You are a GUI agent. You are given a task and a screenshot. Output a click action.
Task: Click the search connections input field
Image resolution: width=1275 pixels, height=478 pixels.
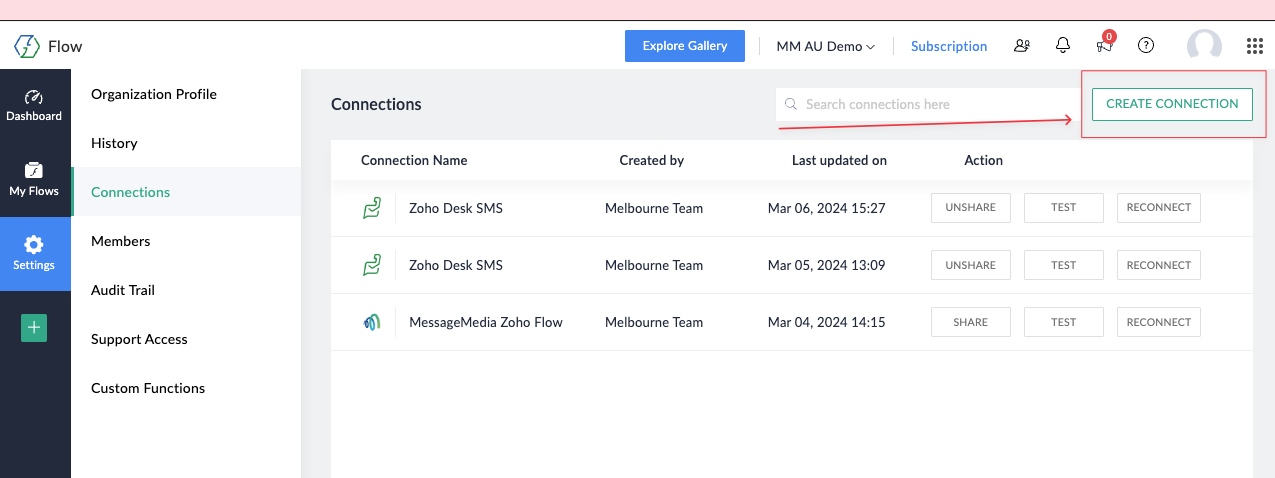pos(926,104)
